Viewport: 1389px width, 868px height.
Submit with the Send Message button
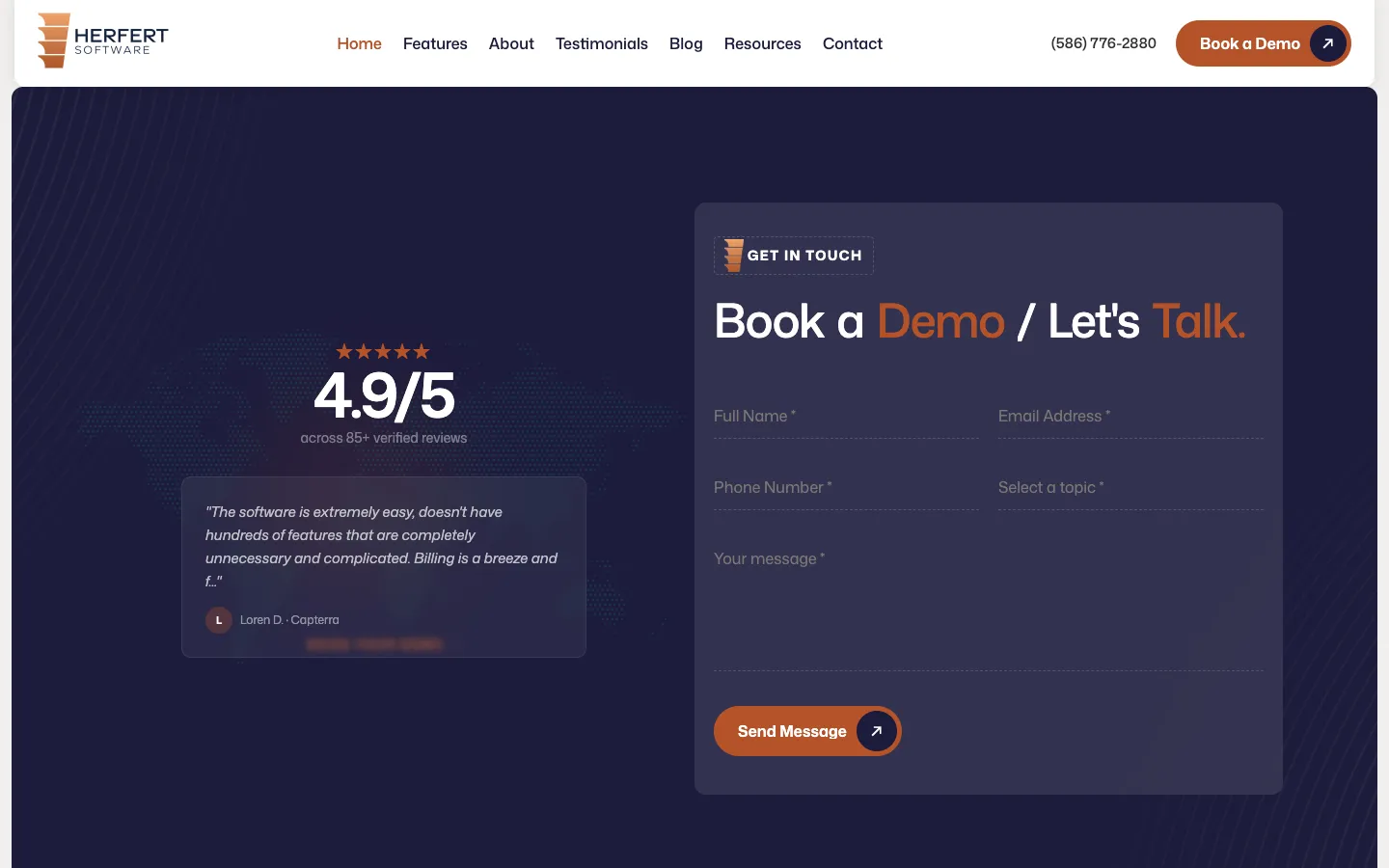pos(807,731)
